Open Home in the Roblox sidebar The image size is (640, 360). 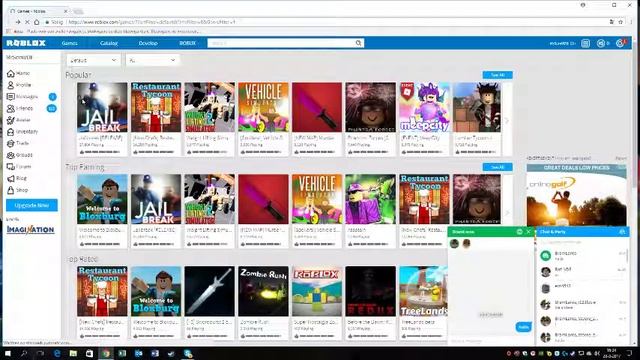coord(18,73)
